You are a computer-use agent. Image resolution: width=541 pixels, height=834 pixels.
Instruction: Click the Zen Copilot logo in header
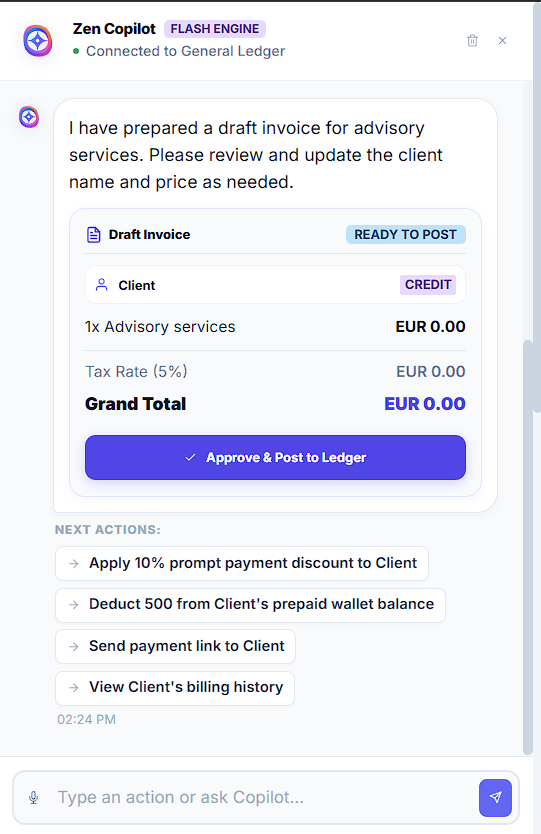38,40
